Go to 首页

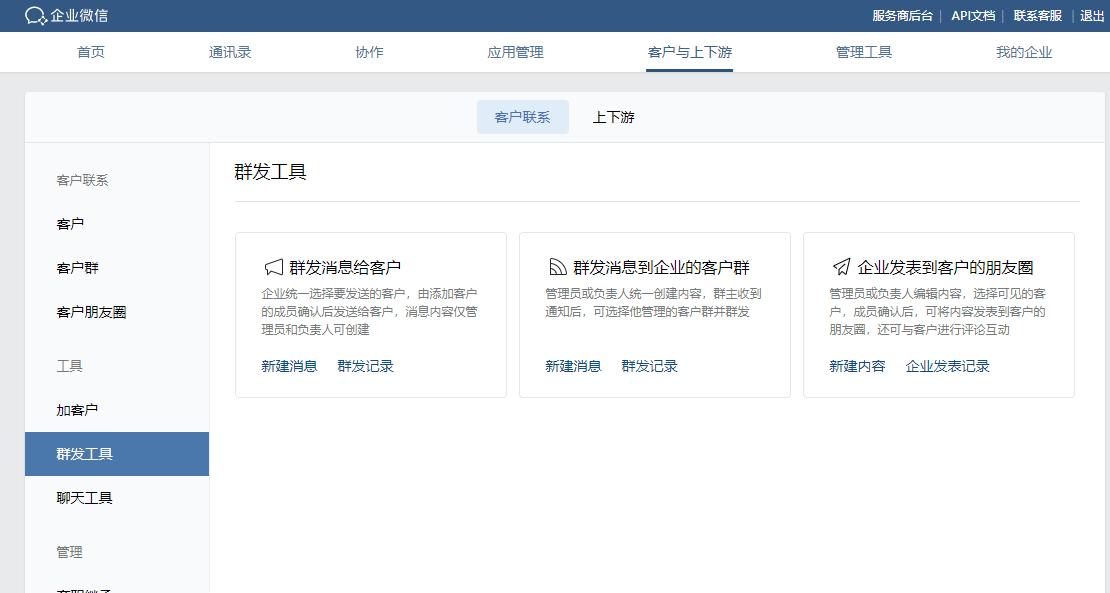91,52
